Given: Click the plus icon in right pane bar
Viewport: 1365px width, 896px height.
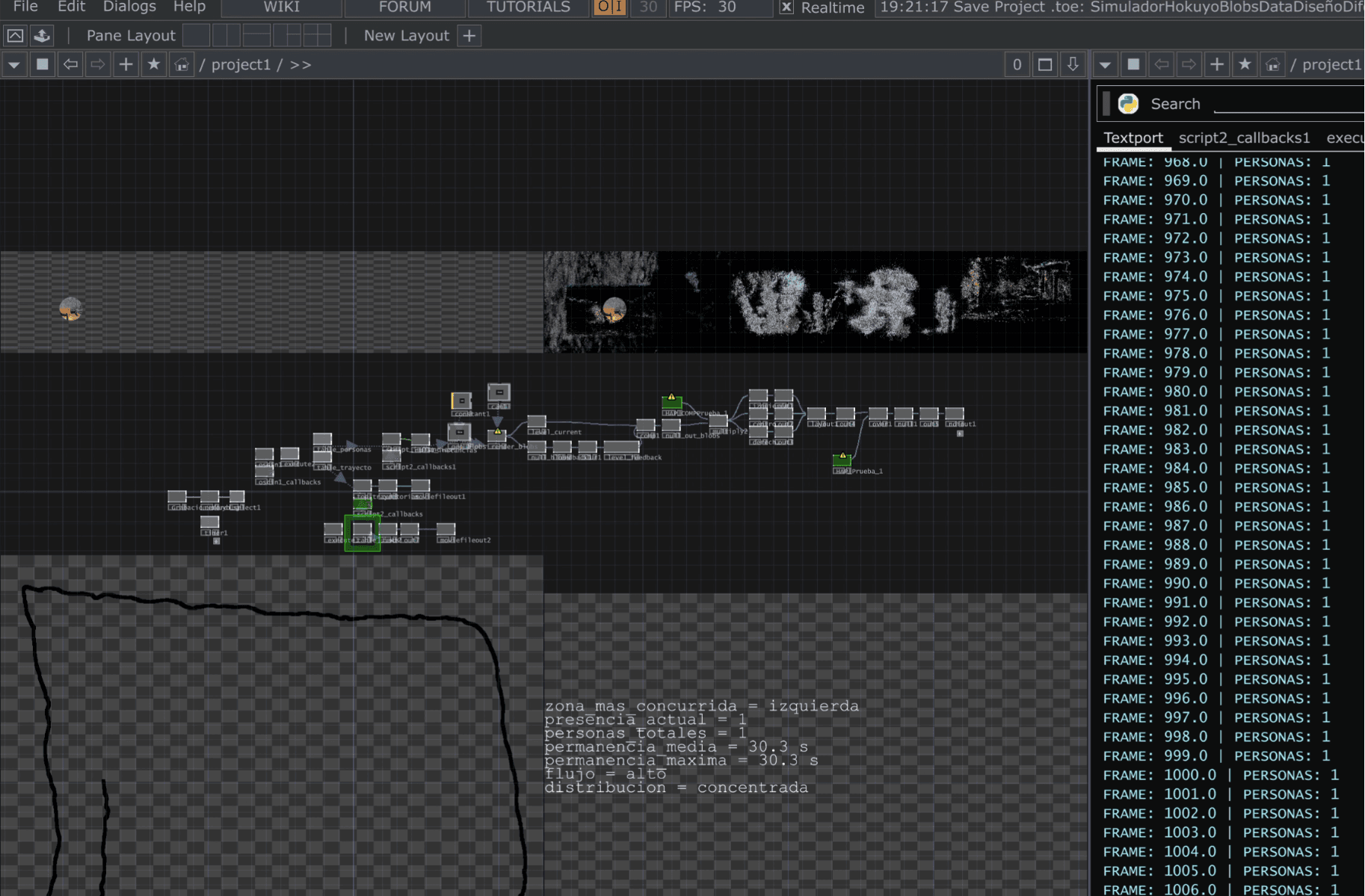Looking at the screenshot, I should coord(1217,64).
